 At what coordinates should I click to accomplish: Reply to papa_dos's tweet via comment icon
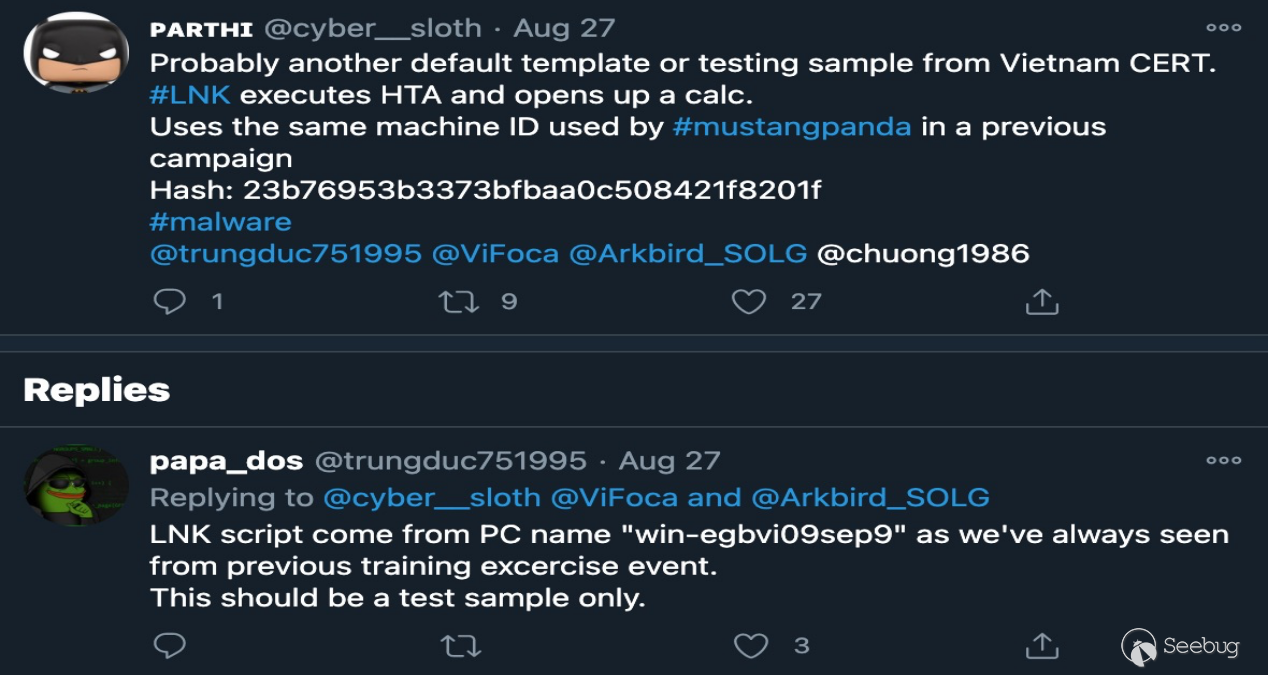[x=170, y=646]
